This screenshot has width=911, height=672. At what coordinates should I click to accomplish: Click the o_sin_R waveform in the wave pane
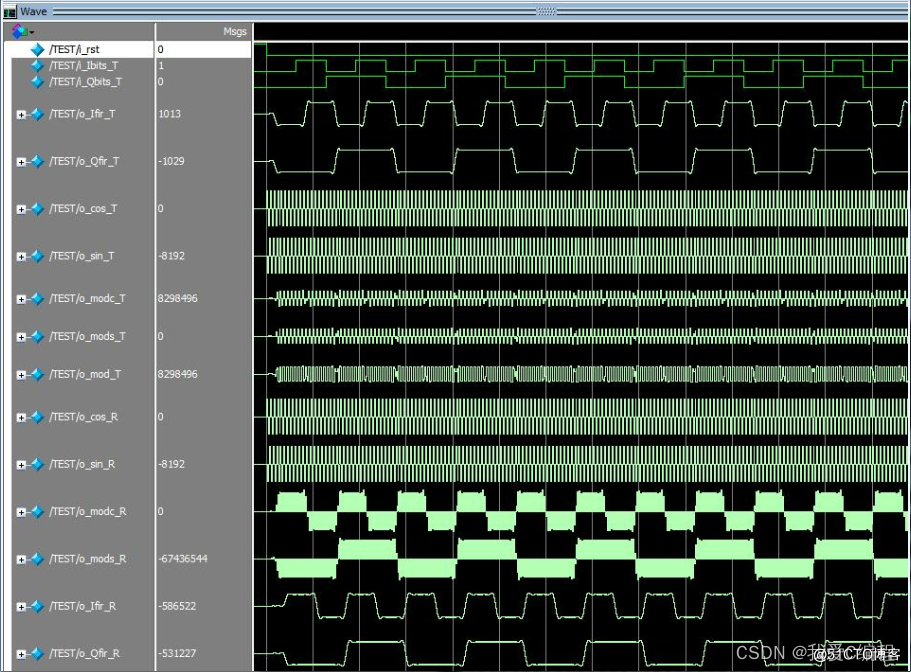click(x=580, y=464)
